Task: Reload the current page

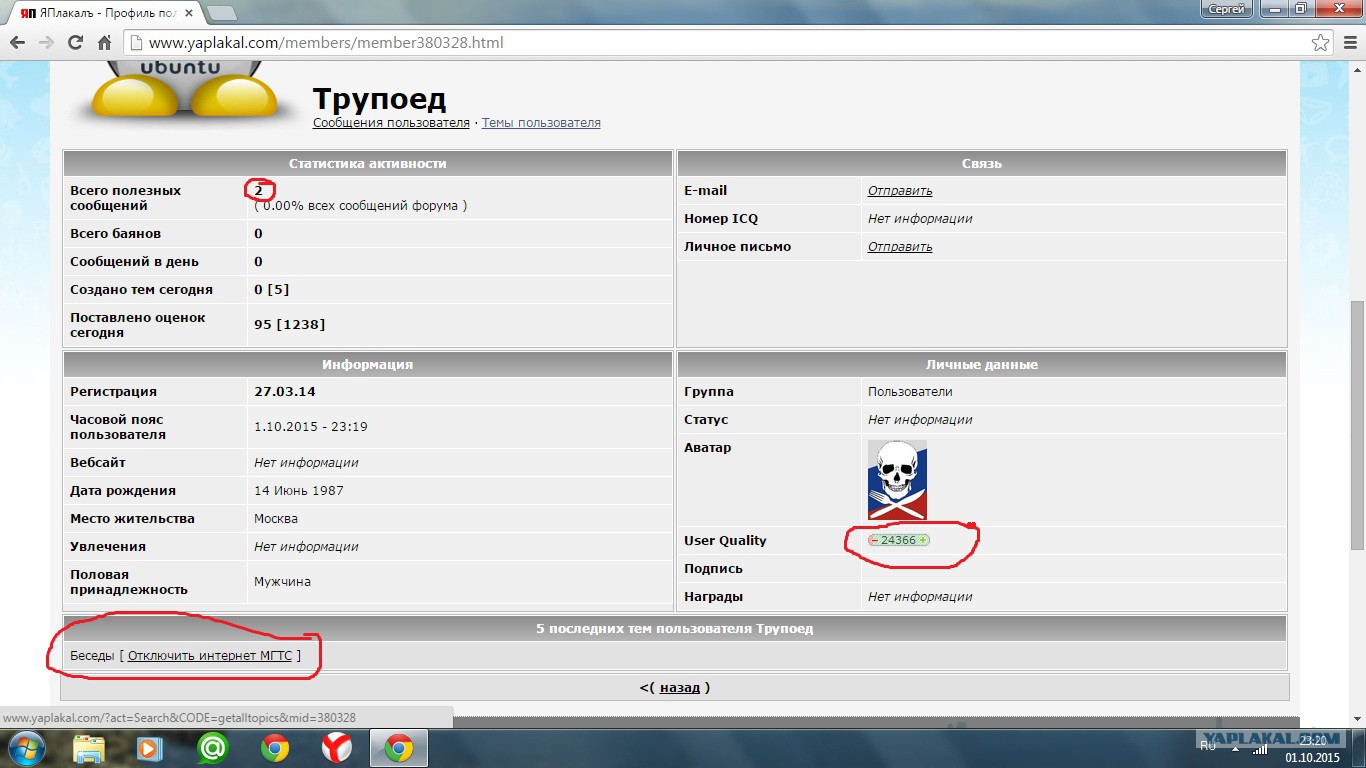Action: 75,43
